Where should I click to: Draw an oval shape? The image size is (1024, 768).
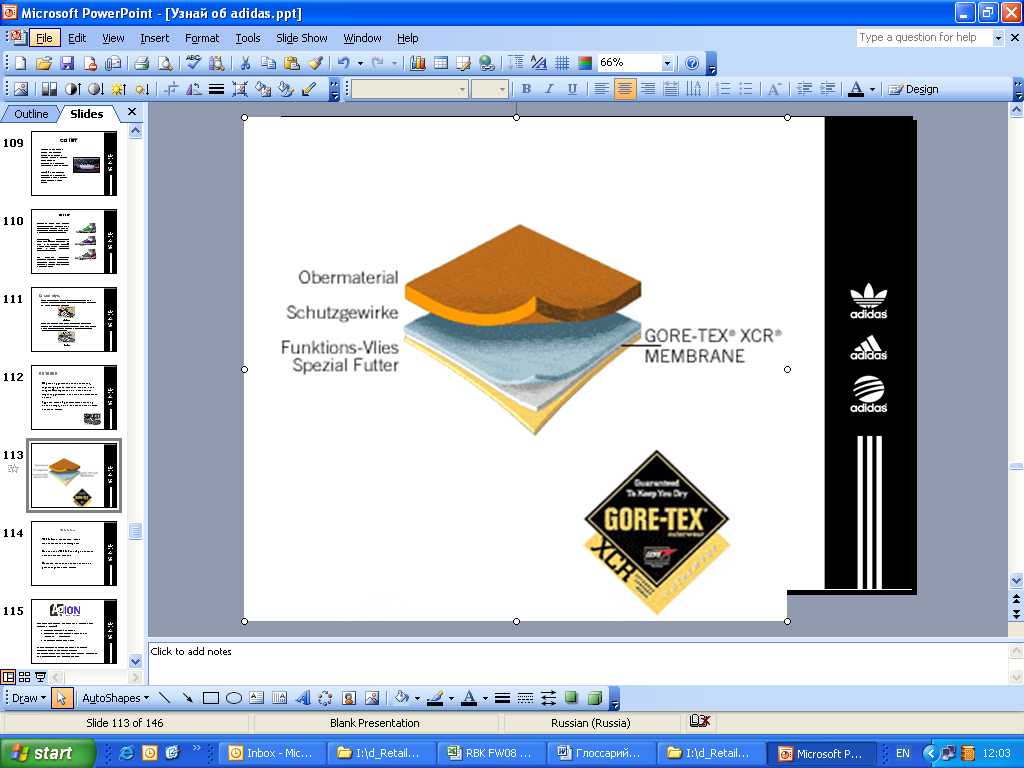(x=234, y=698)
